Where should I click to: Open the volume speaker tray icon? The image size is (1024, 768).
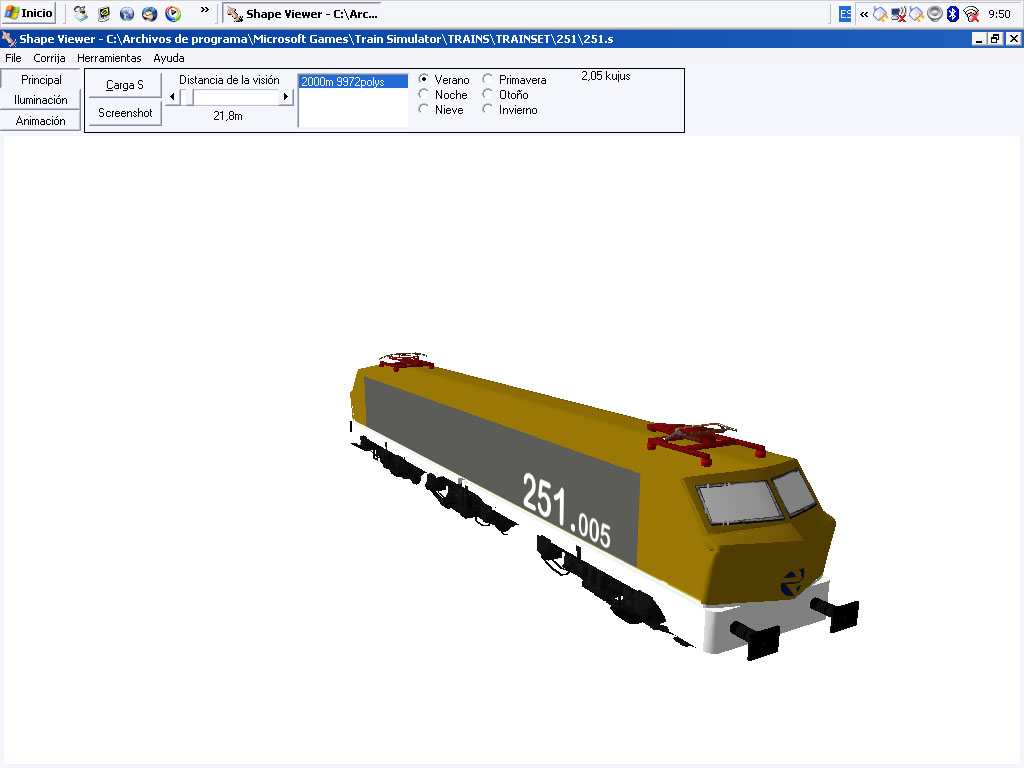[935, 14]
